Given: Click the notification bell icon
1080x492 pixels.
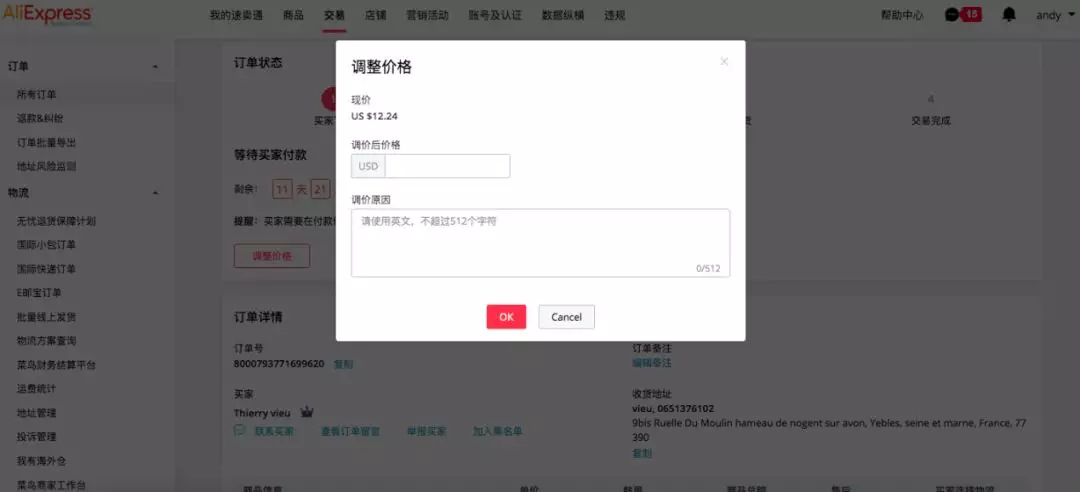Looking at the screenshot, I should click(x=1009, y=15).
